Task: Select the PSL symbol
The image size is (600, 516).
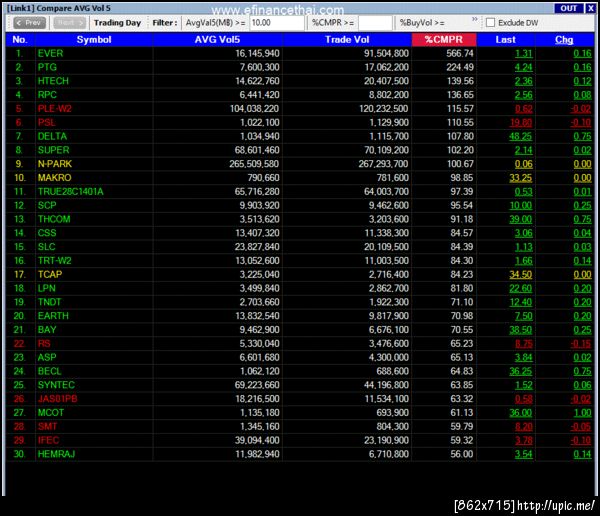Action: pos(47,122)
